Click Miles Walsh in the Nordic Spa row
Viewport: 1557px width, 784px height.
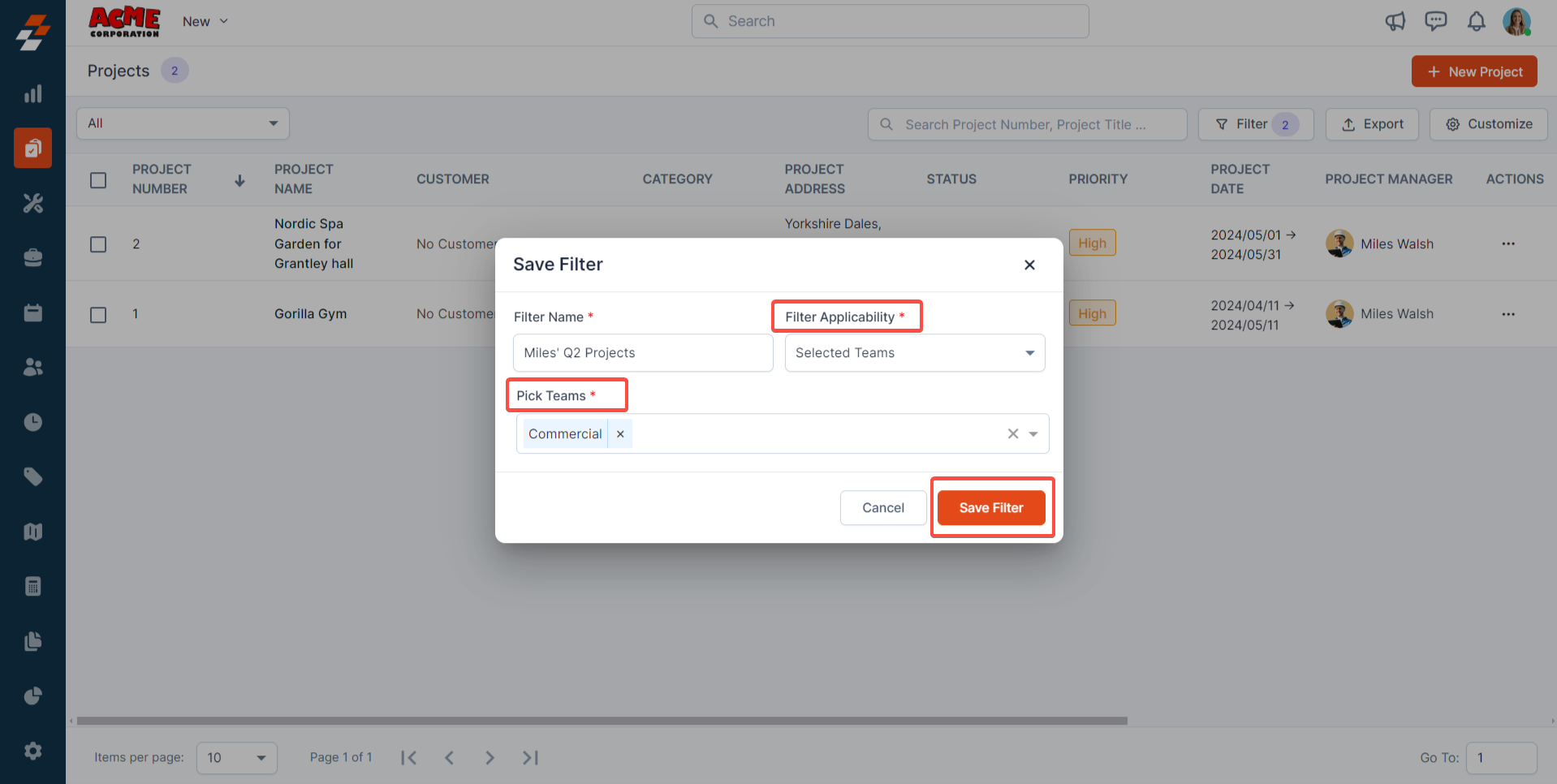pyautogui.click(x=1397, y=244)
